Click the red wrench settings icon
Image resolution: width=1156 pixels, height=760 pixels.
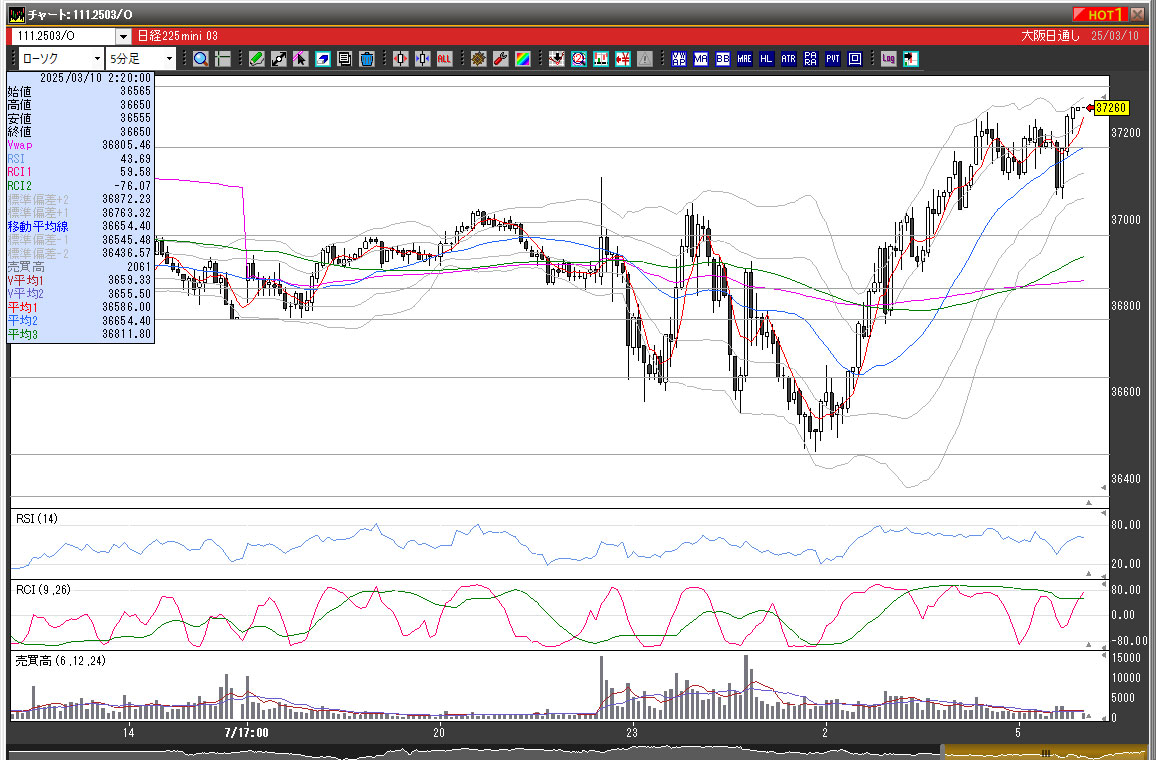tap(501, 59)
